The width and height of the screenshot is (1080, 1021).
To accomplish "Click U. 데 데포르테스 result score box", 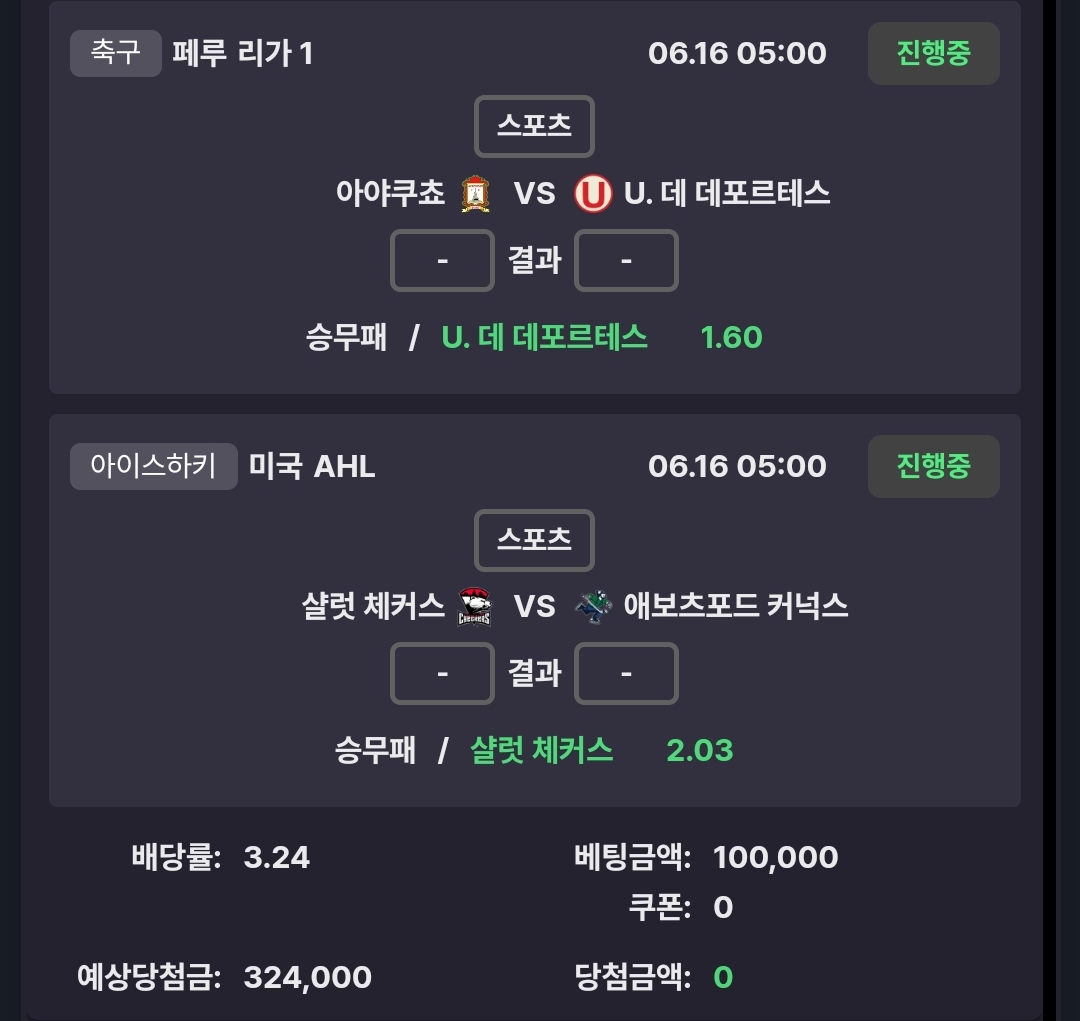I will click(x=626, y=260).
